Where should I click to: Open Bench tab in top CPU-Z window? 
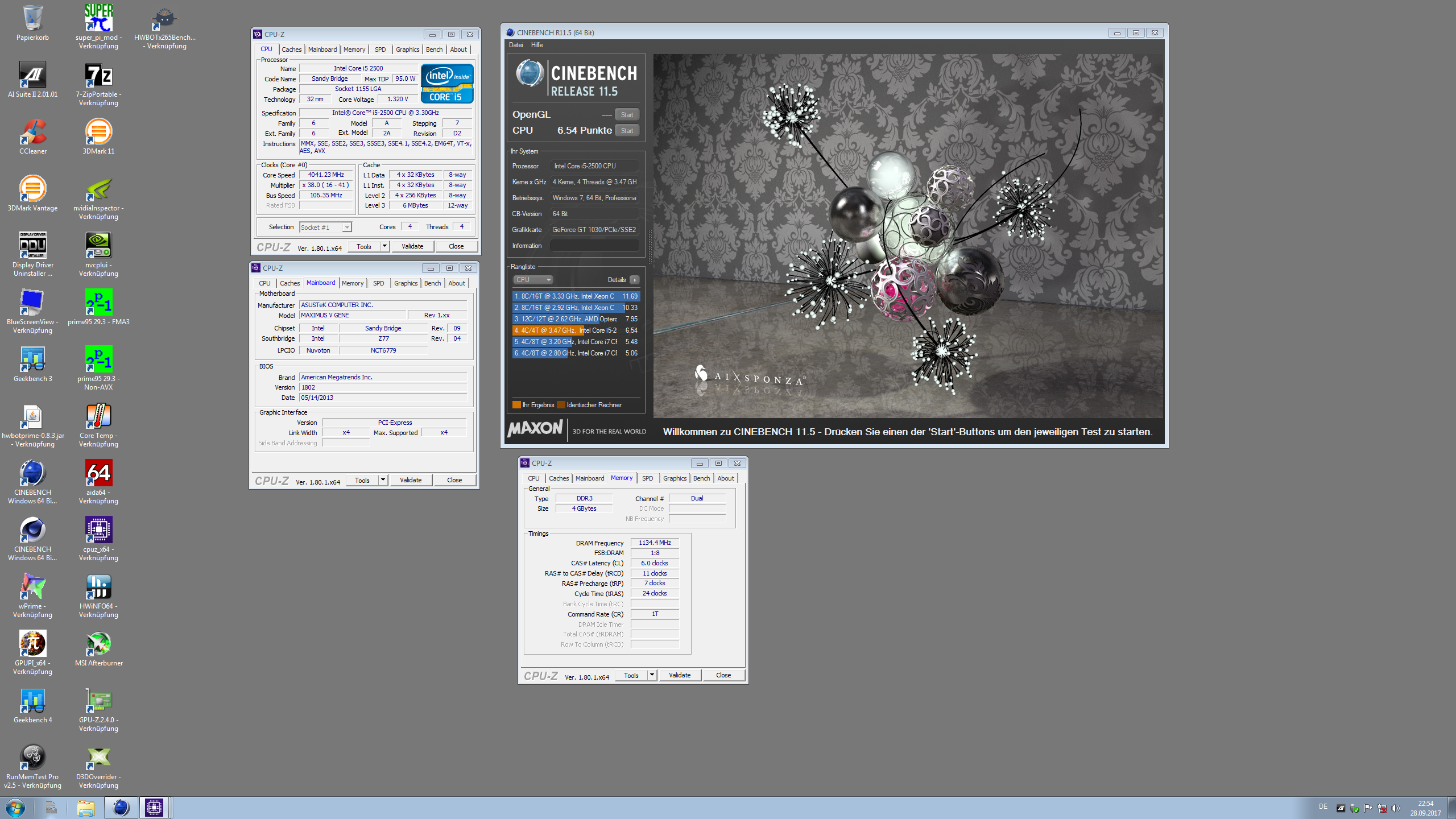point(434,49)
